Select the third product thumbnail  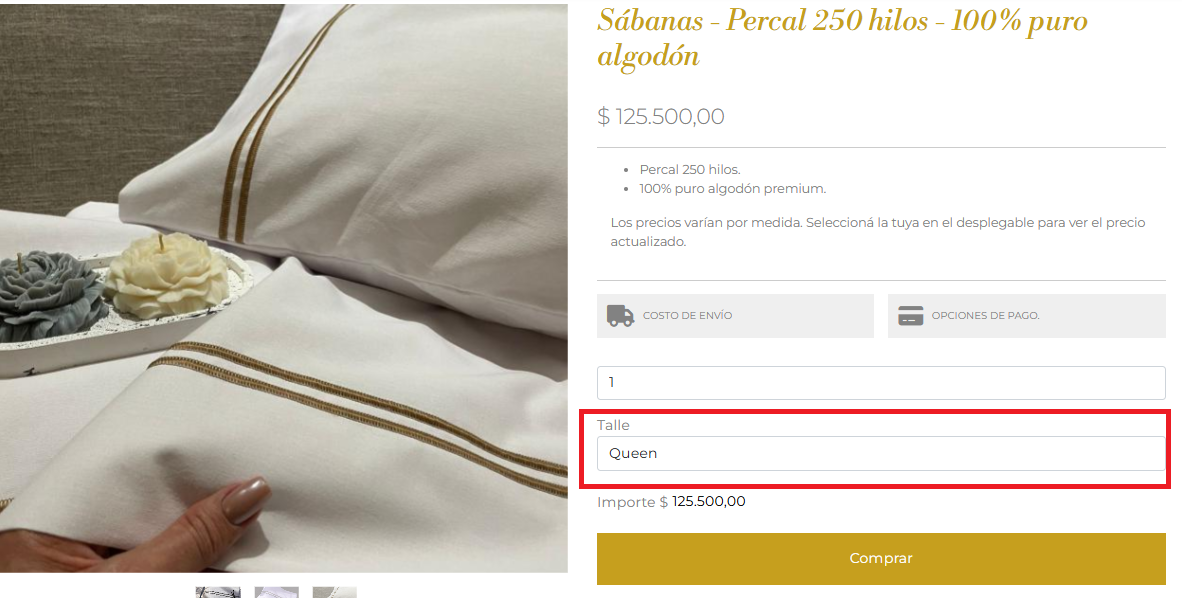(x=334, y=592)
